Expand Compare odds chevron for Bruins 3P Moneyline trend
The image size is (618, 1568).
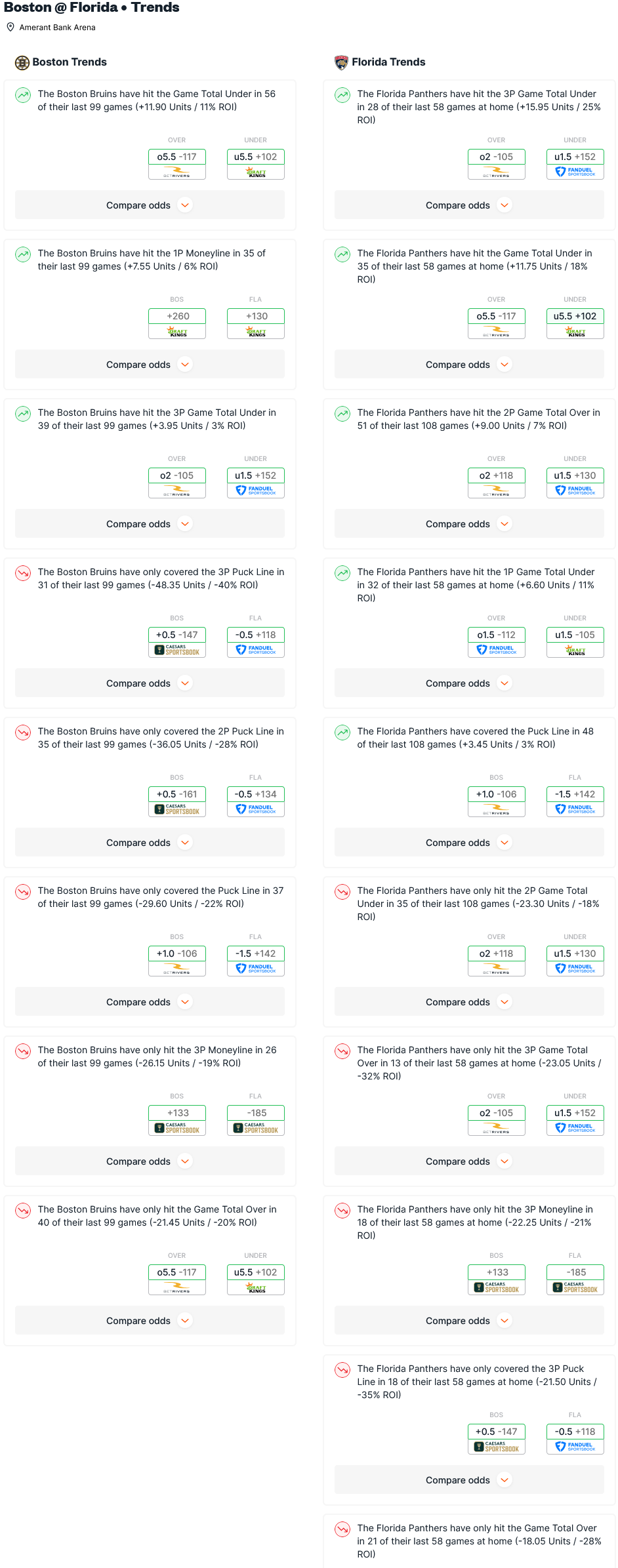(x=186, y=1161)
